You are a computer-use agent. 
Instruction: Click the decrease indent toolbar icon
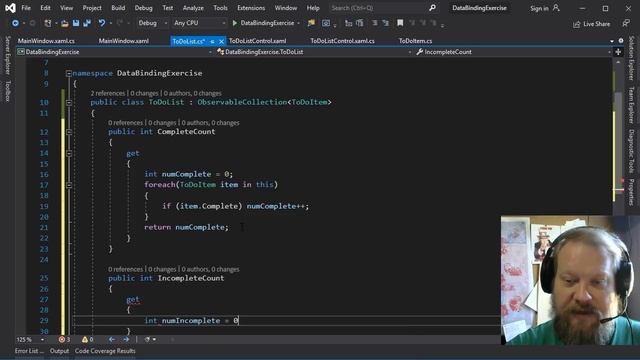pos(348,23)
